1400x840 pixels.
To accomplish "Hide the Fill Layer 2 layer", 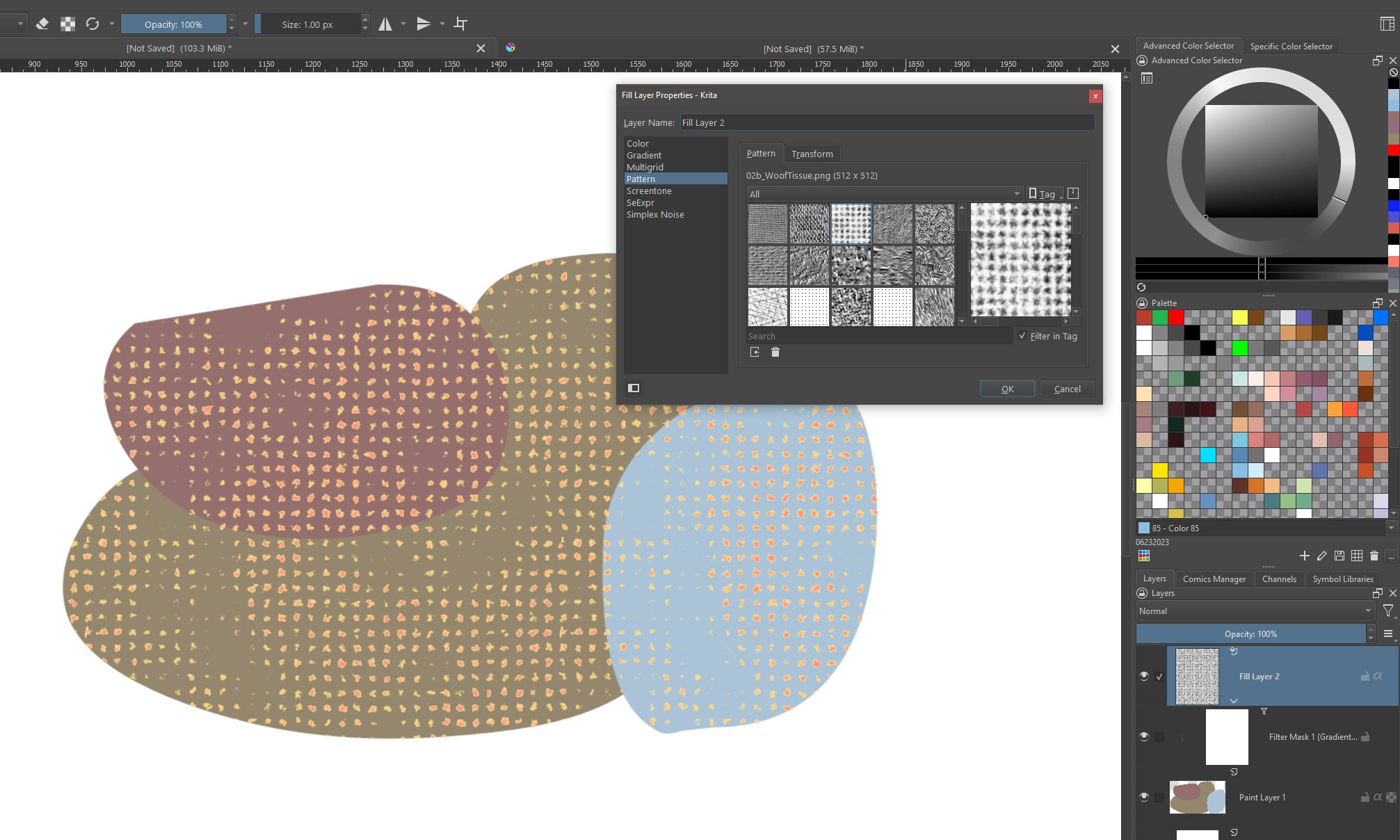I will (x=1144, y=676).
